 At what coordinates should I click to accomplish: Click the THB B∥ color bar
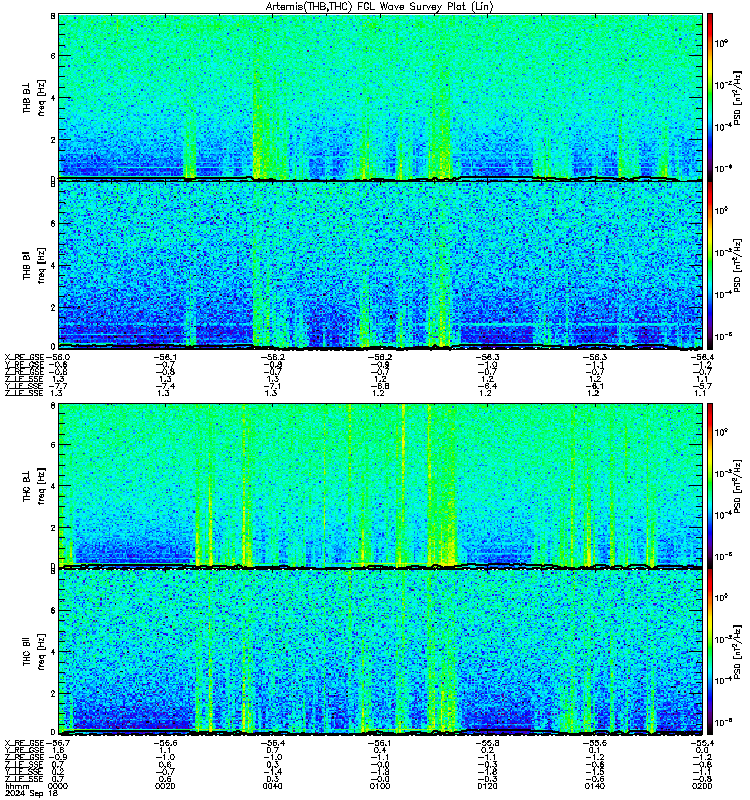[709, 265]
